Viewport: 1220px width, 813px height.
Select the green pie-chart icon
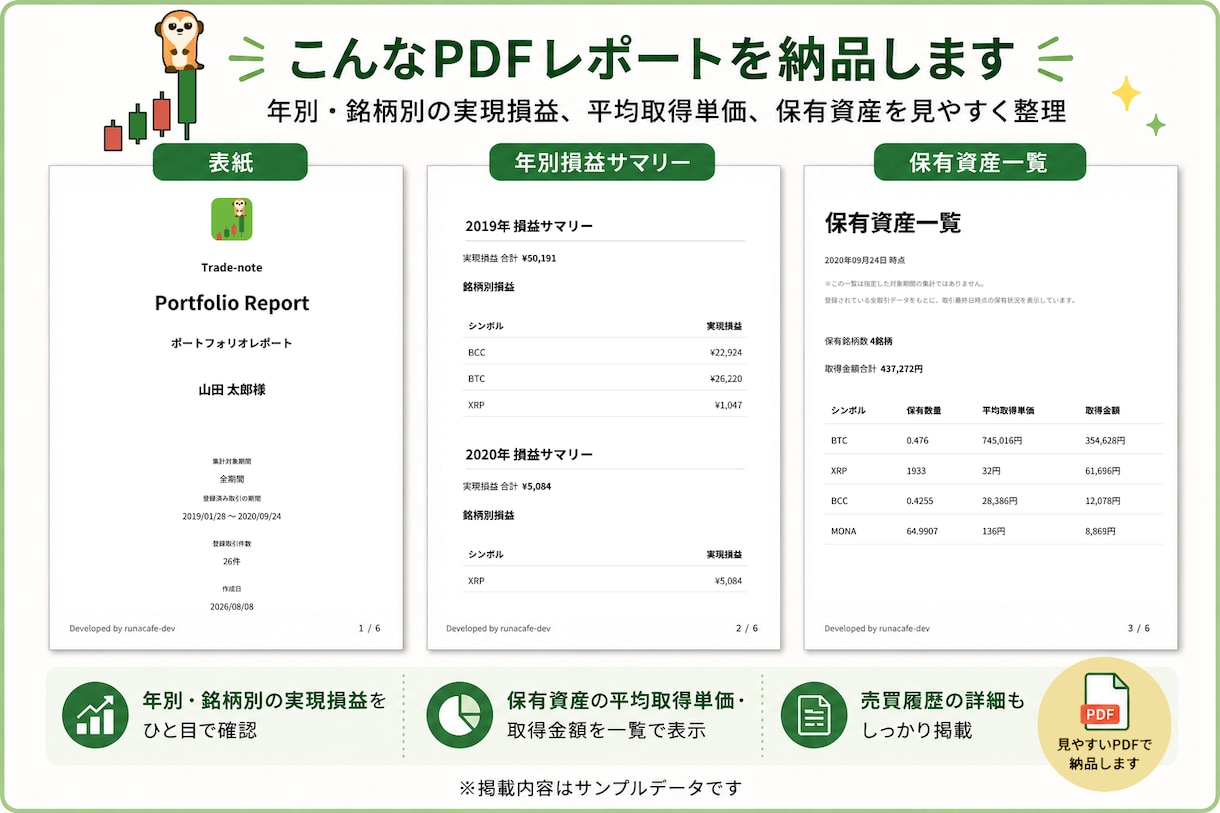[x=460, y=715]
